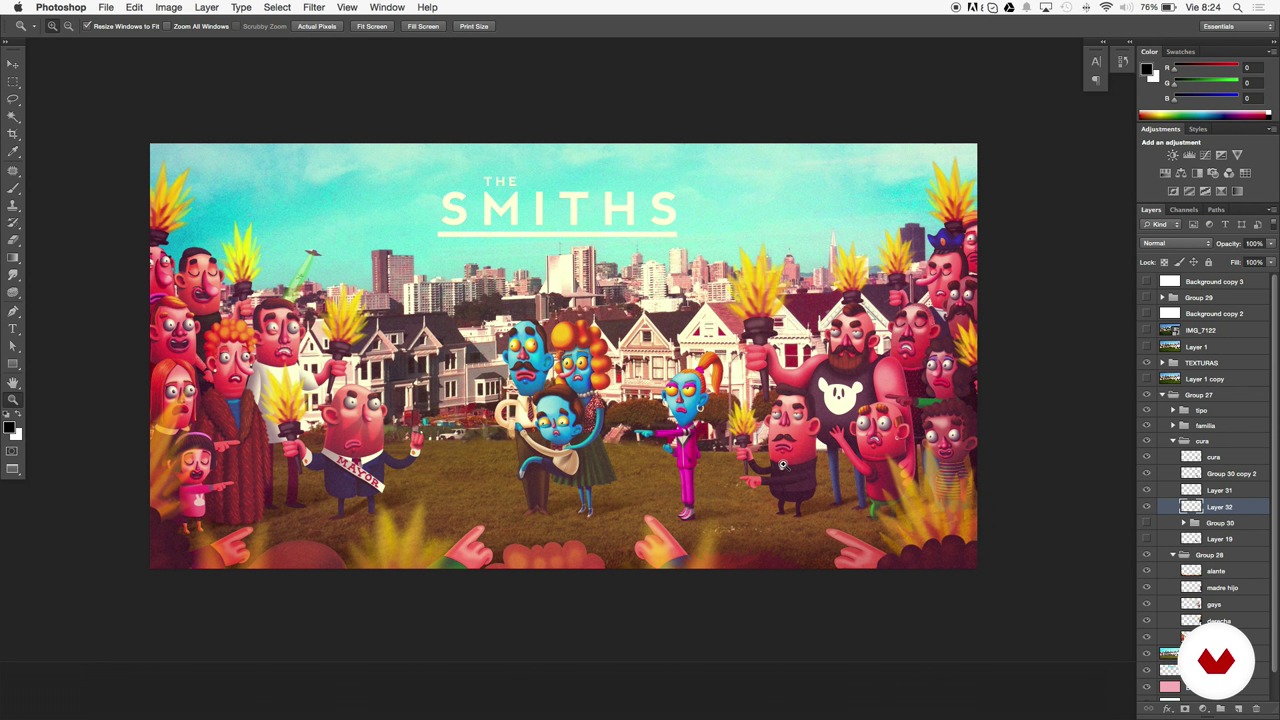Open the Image menu
This screenshot has height=720, width=1280.
[x=168, y=7]
